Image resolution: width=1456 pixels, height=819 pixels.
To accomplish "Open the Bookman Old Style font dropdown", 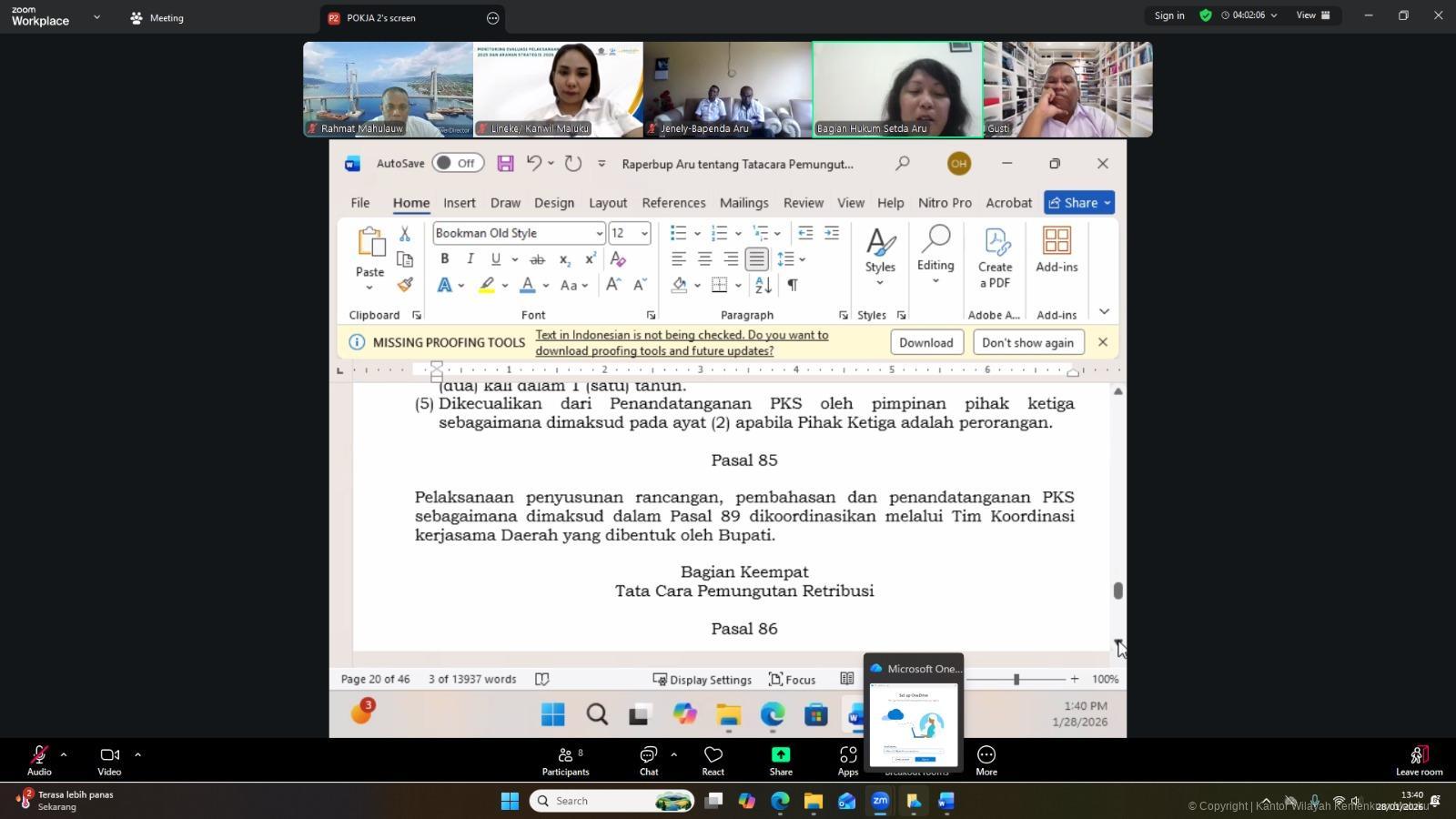I will [599, 234].
